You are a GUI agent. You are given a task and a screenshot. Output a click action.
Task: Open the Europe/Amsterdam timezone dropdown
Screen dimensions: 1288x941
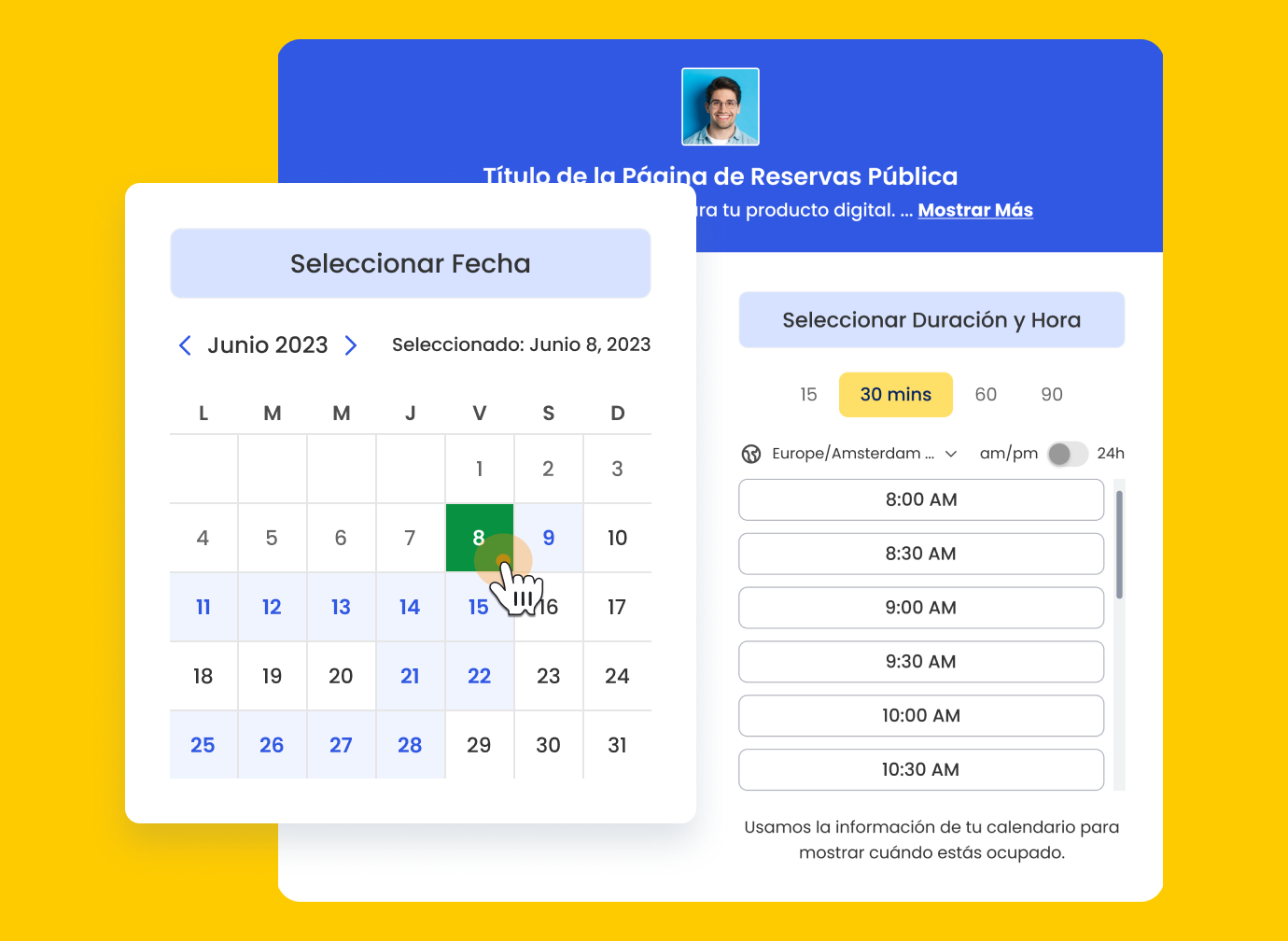point(852,454)
